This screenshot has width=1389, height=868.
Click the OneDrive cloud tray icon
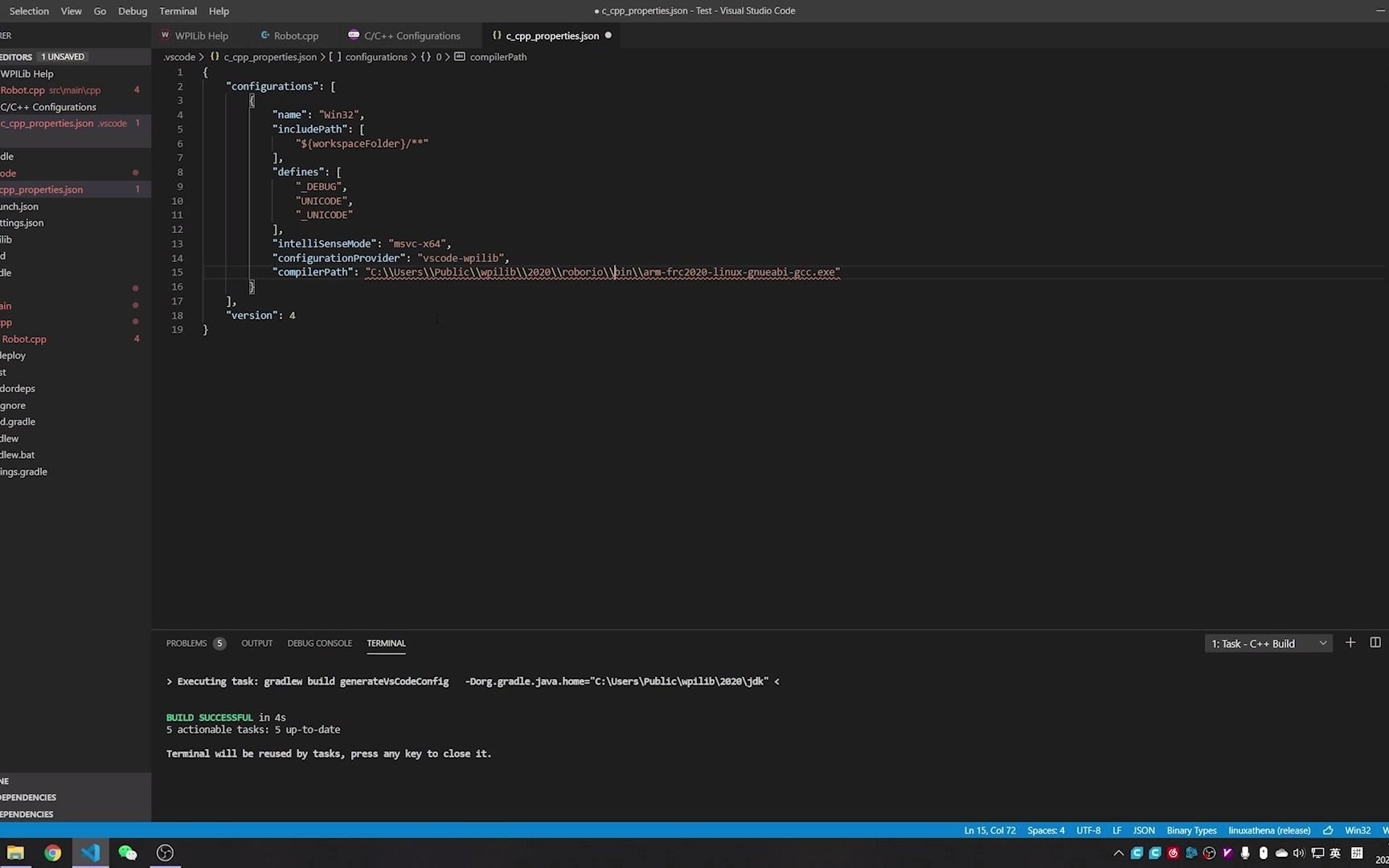pyautogui.click(x=1281, y=853)
